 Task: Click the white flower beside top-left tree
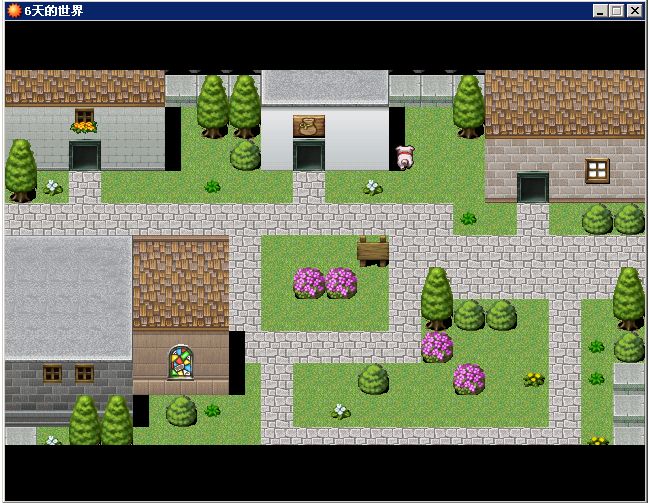pos(52,187)
